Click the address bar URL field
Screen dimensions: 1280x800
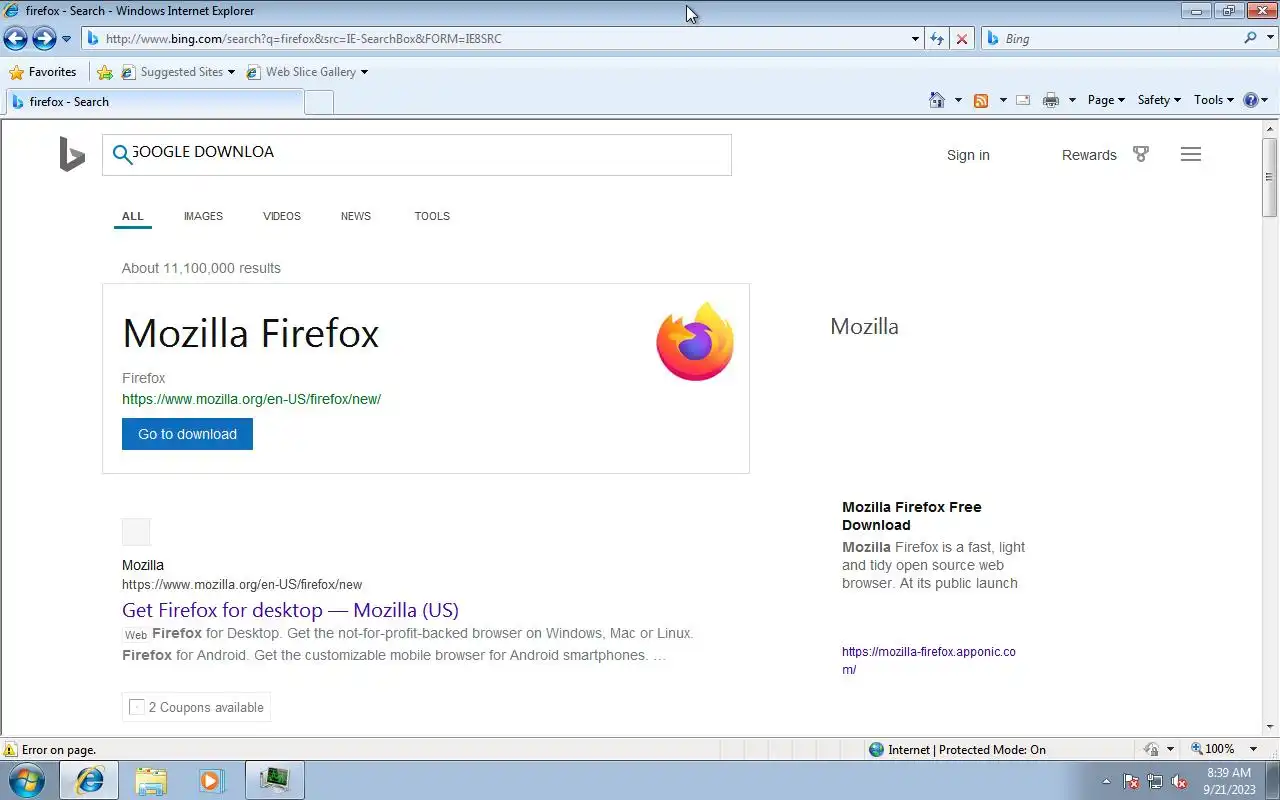pos(495,39)
